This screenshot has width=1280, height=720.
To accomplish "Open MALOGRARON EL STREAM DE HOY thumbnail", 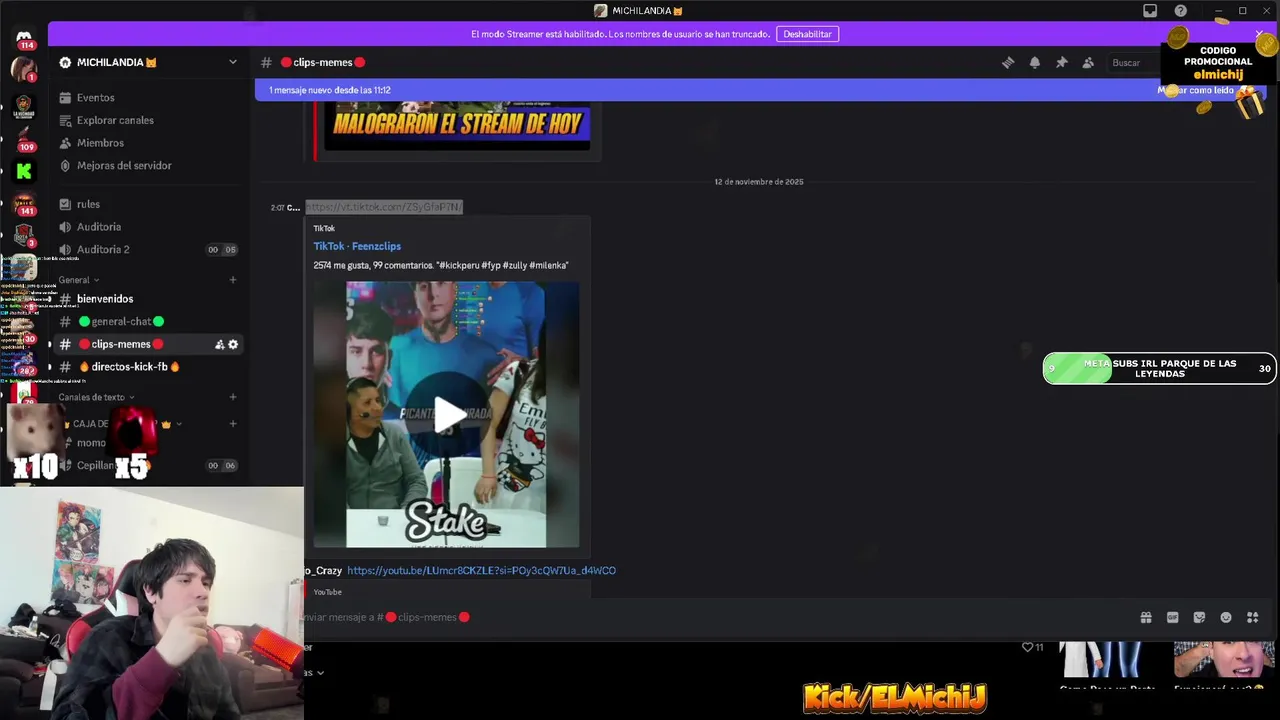I will pos(457,125).
